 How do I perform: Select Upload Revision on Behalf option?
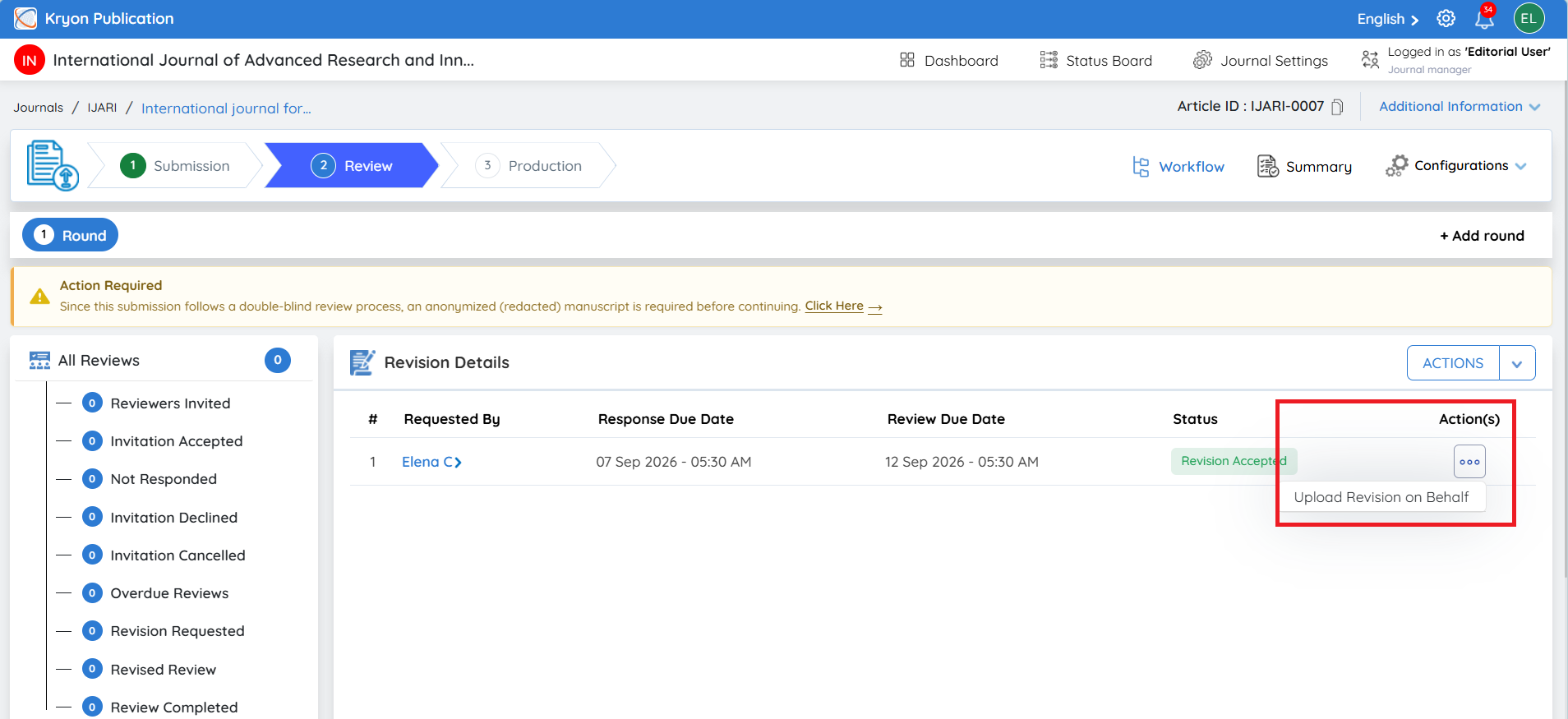[x=1381, y=497]
